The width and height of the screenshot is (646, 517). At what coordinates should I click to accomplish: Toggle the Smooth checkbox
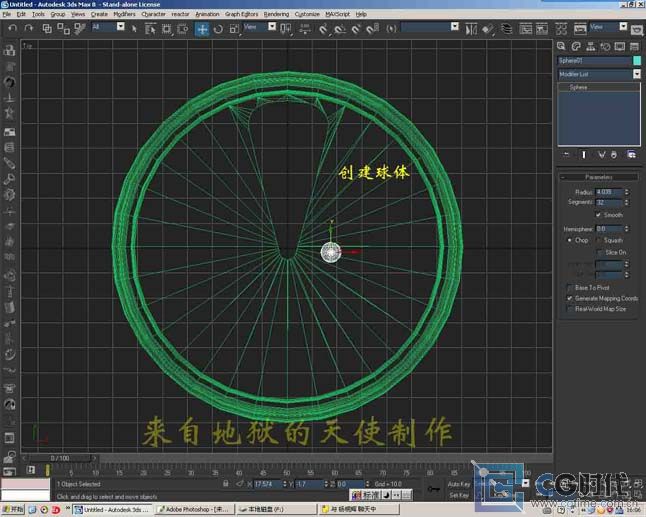(598, 215)
